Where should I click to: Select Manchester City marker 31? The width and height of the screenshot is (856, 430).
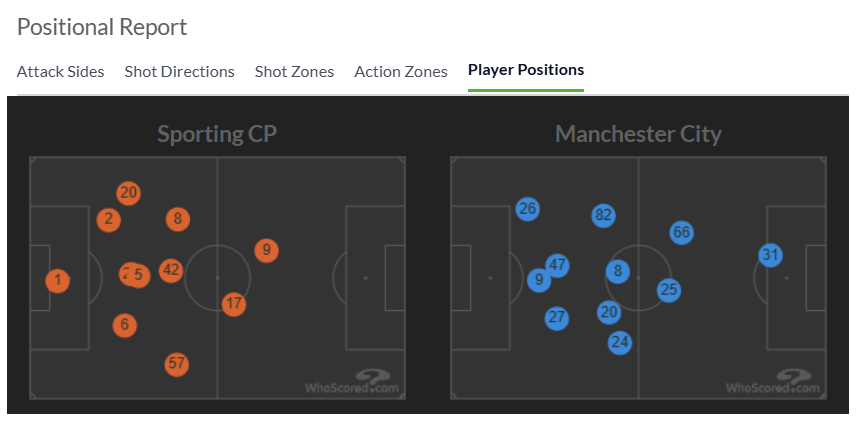[770, 255]
